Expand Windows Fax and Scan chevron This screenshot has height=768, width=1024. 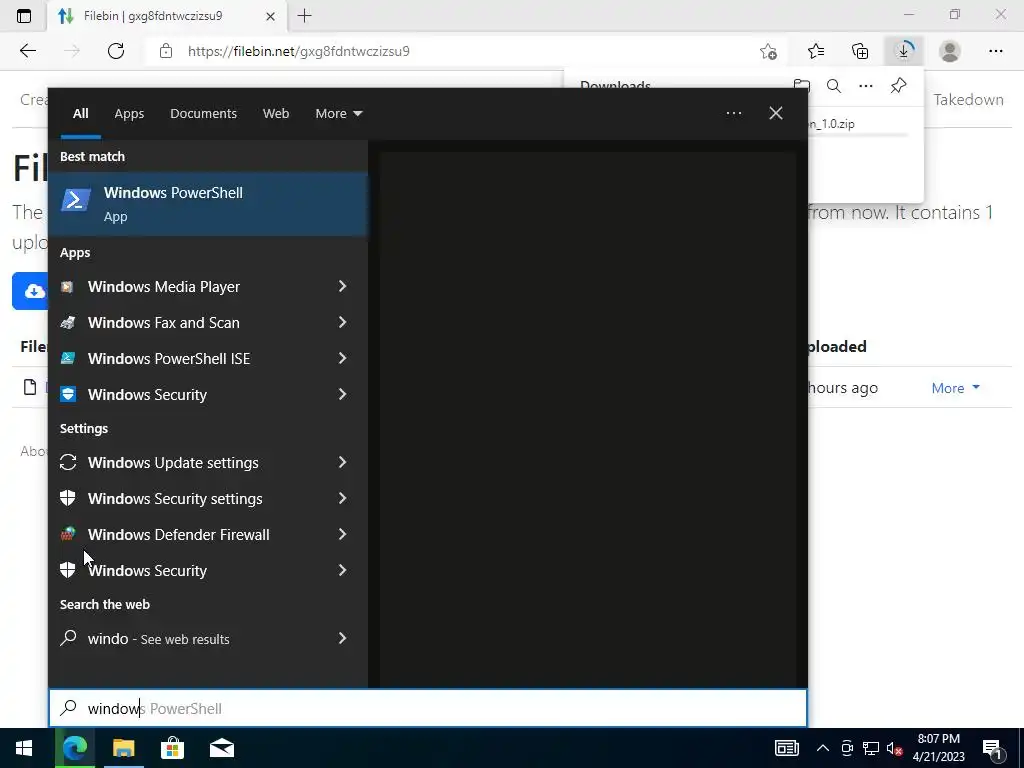pyautogui.click(x=342, y=322)
